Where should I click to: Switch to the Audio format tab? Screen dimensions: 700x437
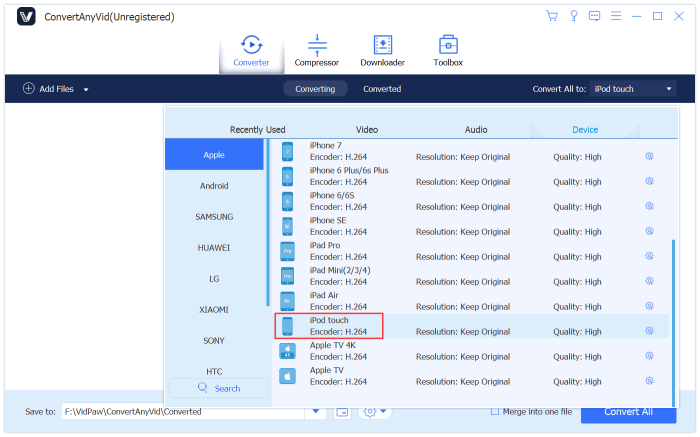click(476, 129)
